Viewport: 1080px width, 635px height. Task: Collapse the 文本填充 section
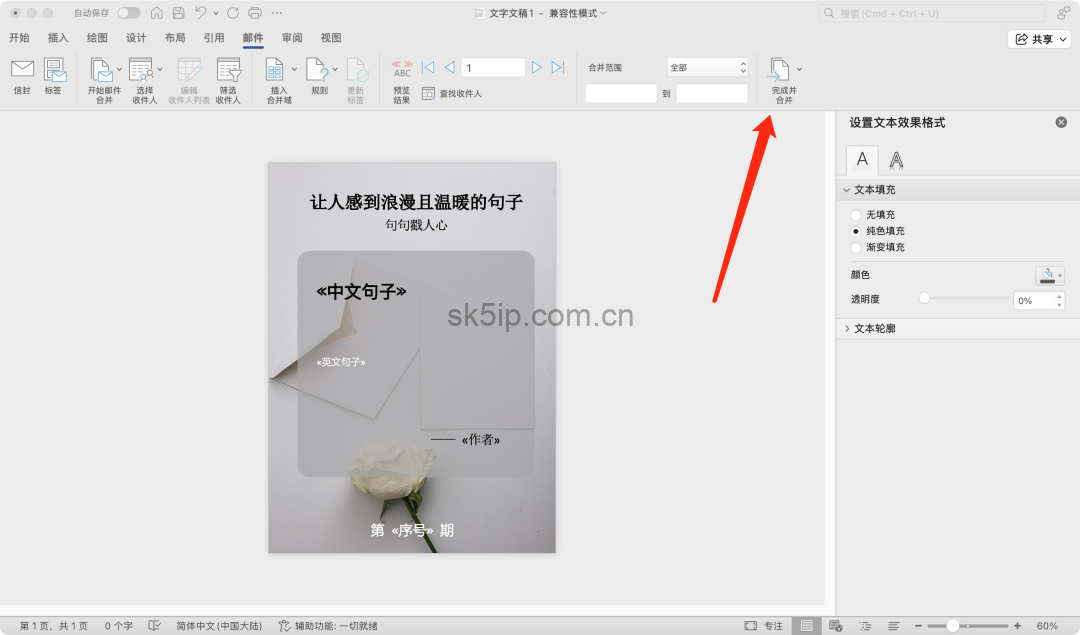click(849, 189)
